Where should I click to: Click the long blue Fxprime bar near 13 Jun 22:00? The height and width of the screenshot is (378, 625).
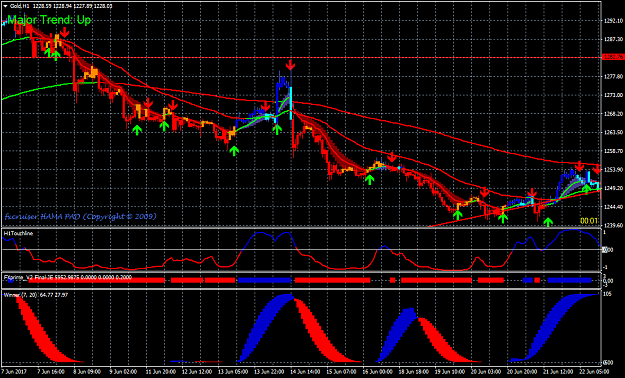tap(265, 280)
